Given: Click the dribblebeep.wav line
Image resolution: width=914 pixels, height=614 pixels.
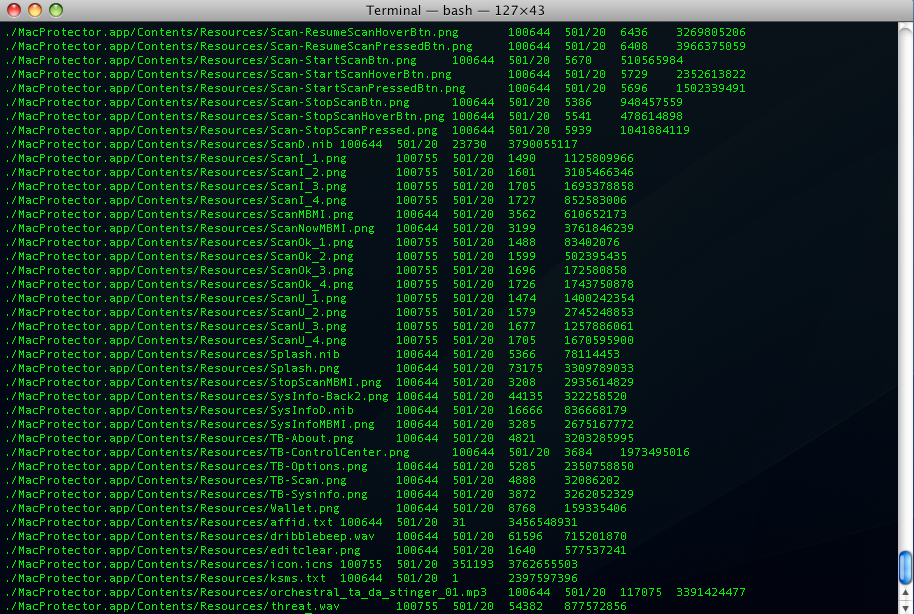Looking at the screenshot, I should pyautogui.click(x=189, y=536).
